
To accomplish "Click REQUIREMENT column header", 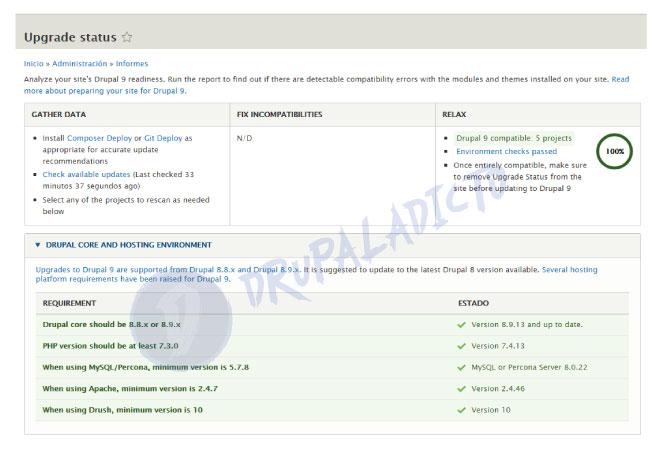I will tap(69, 303).
